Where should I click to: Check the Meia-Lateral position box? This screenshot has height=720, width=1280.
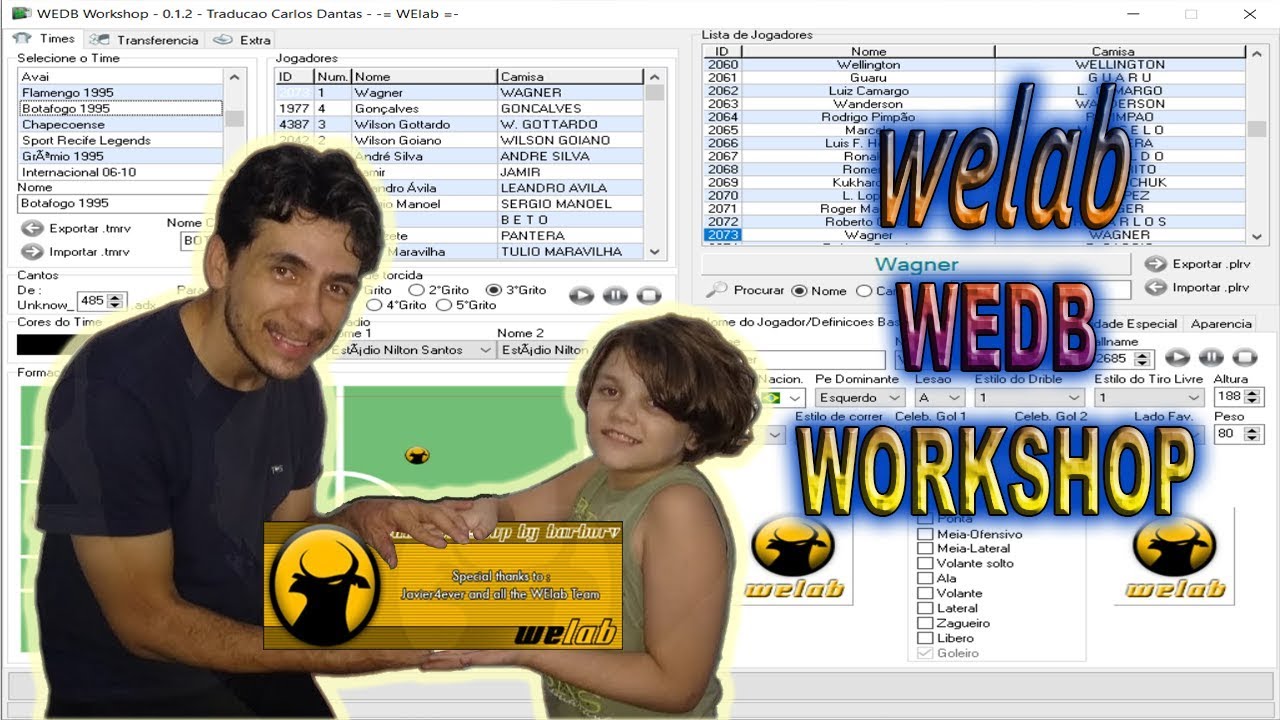click(925, 548)
